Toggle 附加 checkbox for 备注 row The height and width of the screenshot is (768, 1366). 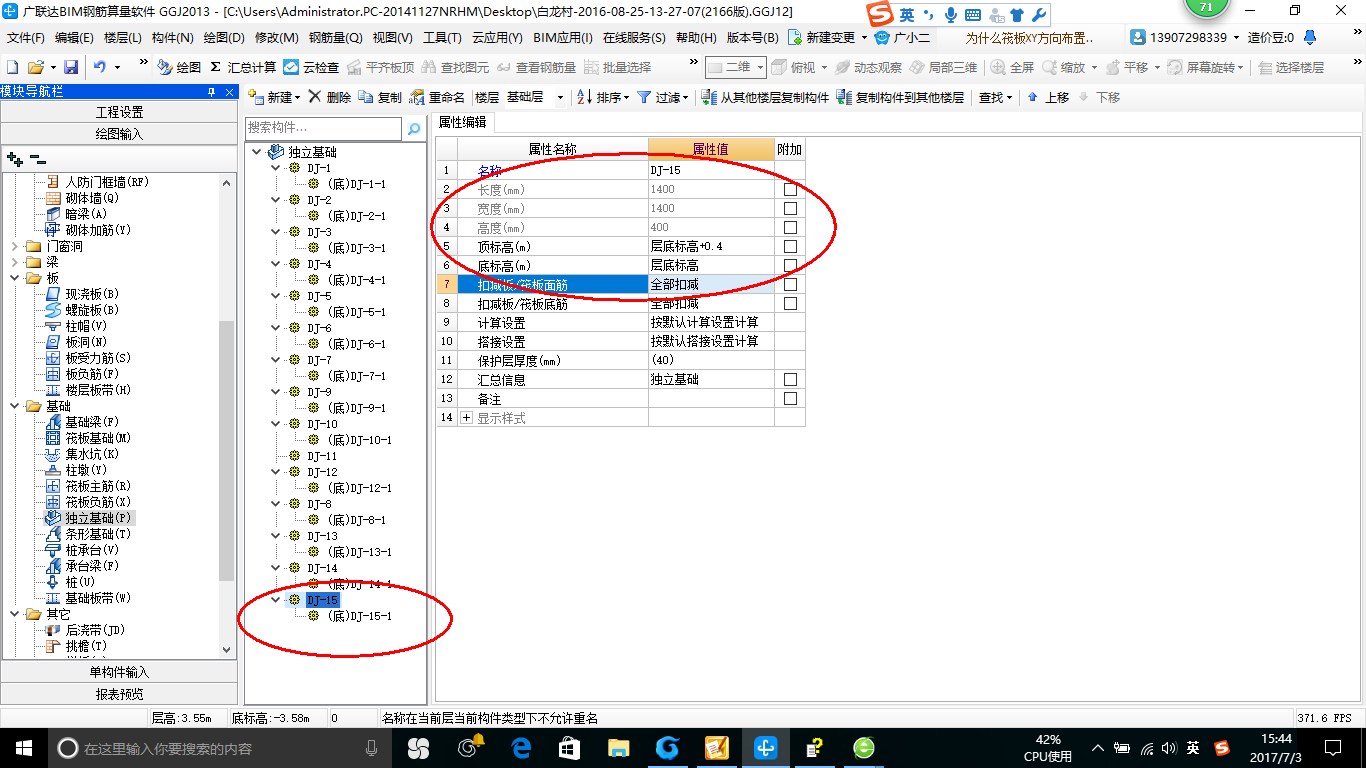coord(790,399)
